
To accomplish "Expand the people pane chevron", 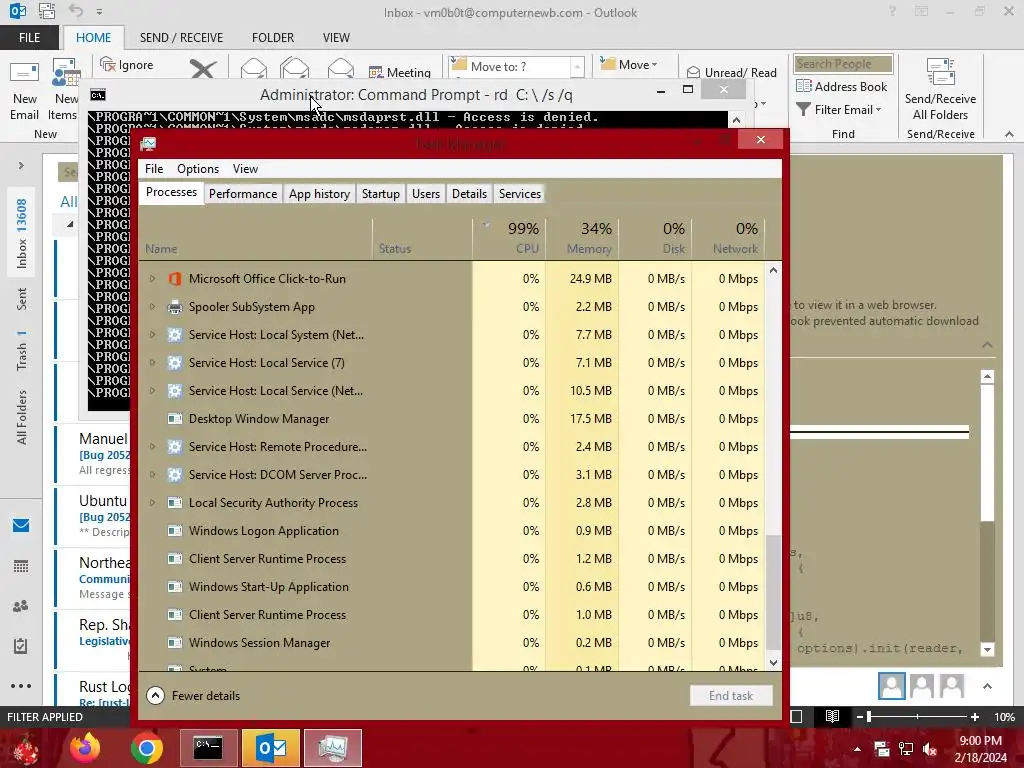I will pos(987,686).
